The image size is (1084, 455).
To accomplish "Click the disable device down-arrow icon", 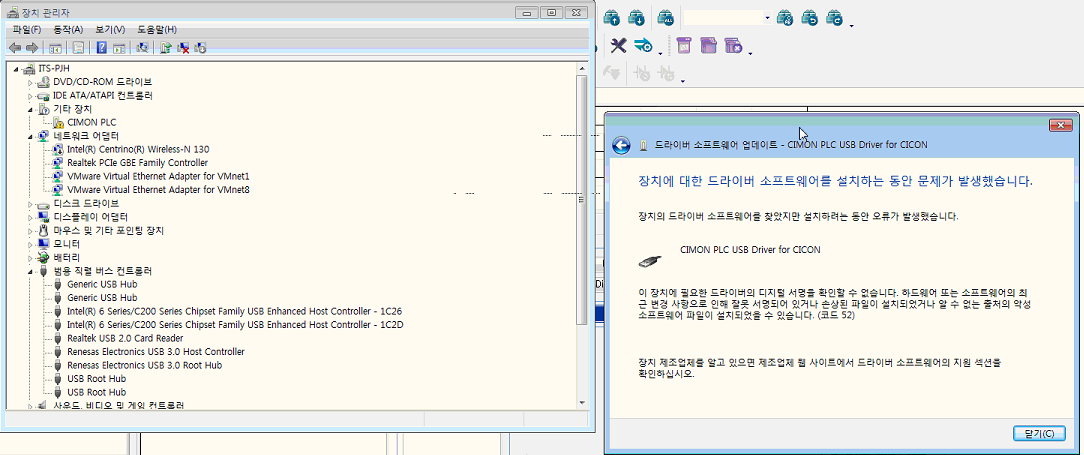I will (x=201, y=48).
